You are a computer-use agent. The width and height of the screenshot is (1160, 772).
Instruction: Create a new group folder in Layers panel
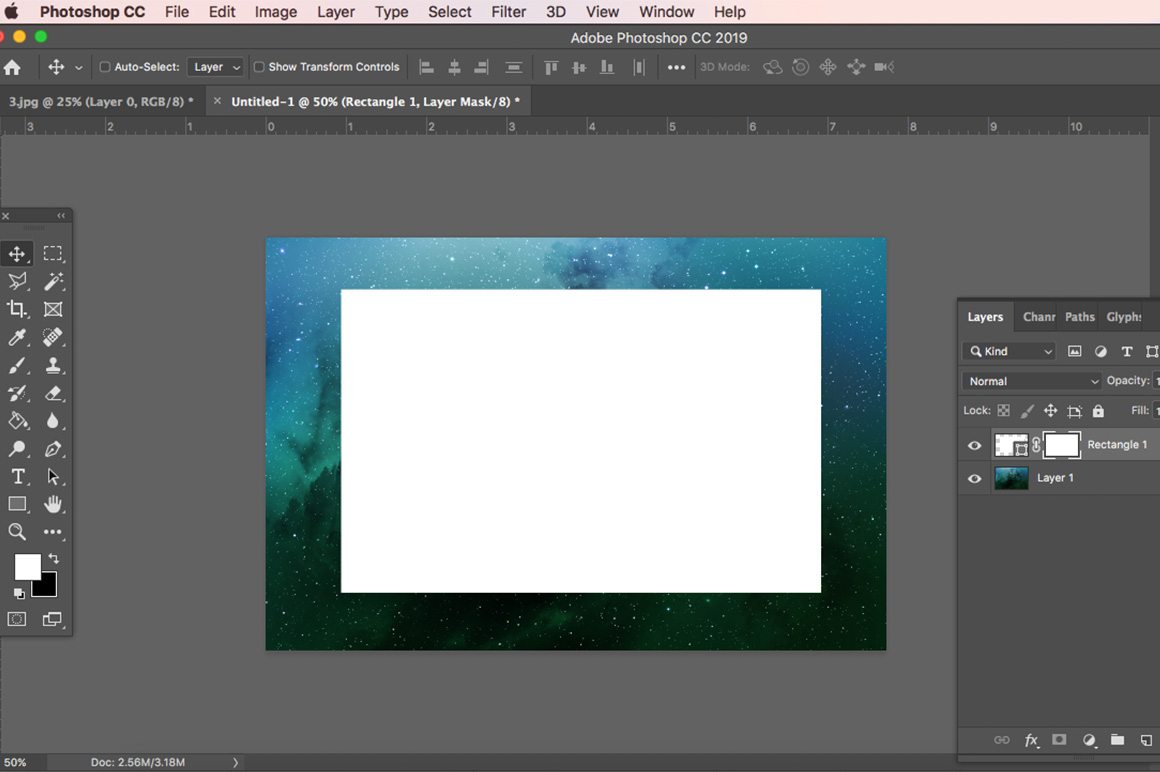click(x=1117, y=739)
